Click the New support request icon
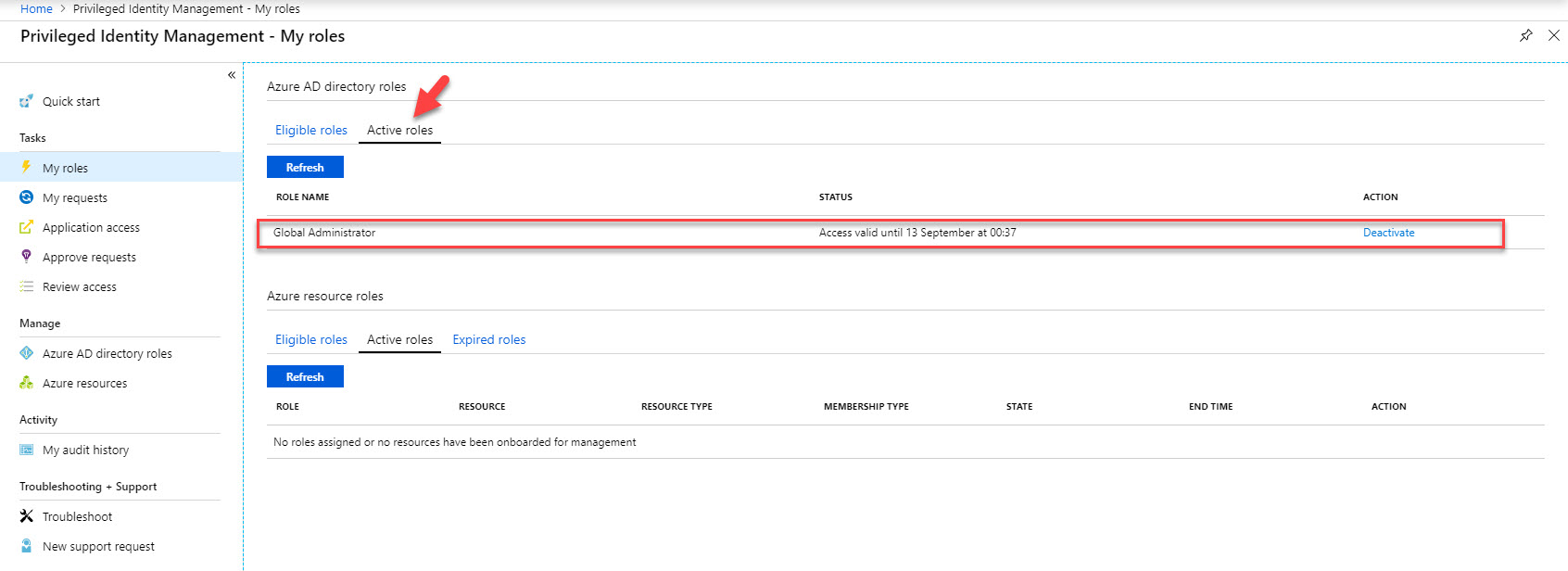 click(x=27, y=546)
